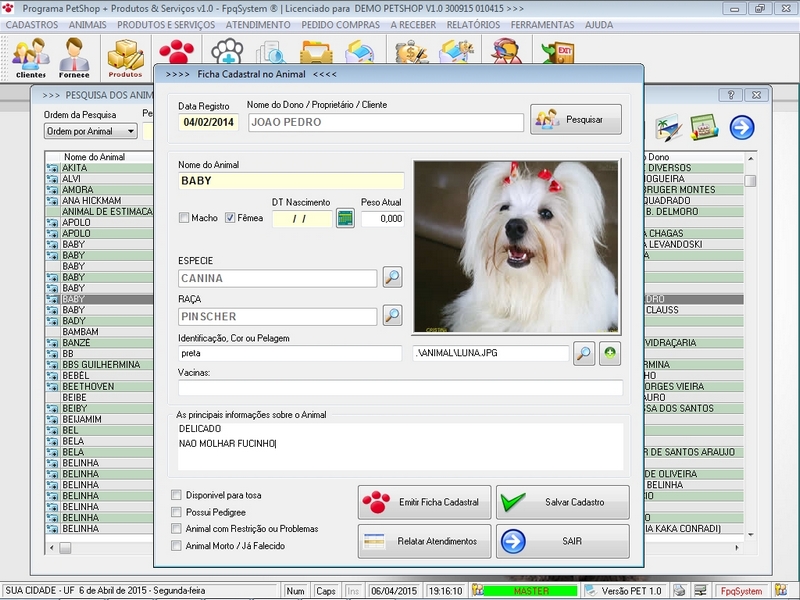The width and height of the screenshot is (800, 600).
Task: Click green plus icon to add photo
Action: pyautogui.click(x=609, y=353)
